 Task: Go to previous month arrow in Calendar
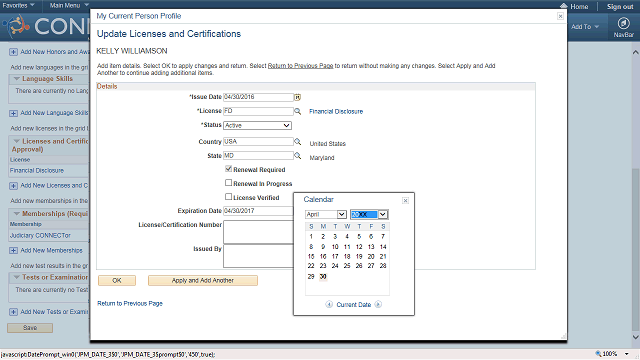[x=329, y=304]
